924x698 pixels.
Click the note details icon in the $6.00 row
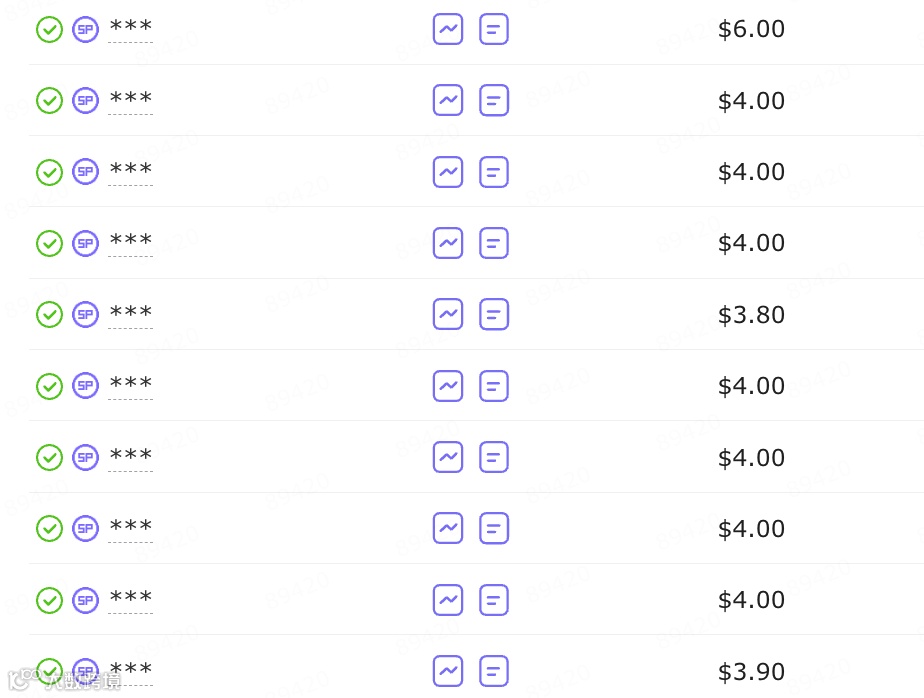(494, 29)
